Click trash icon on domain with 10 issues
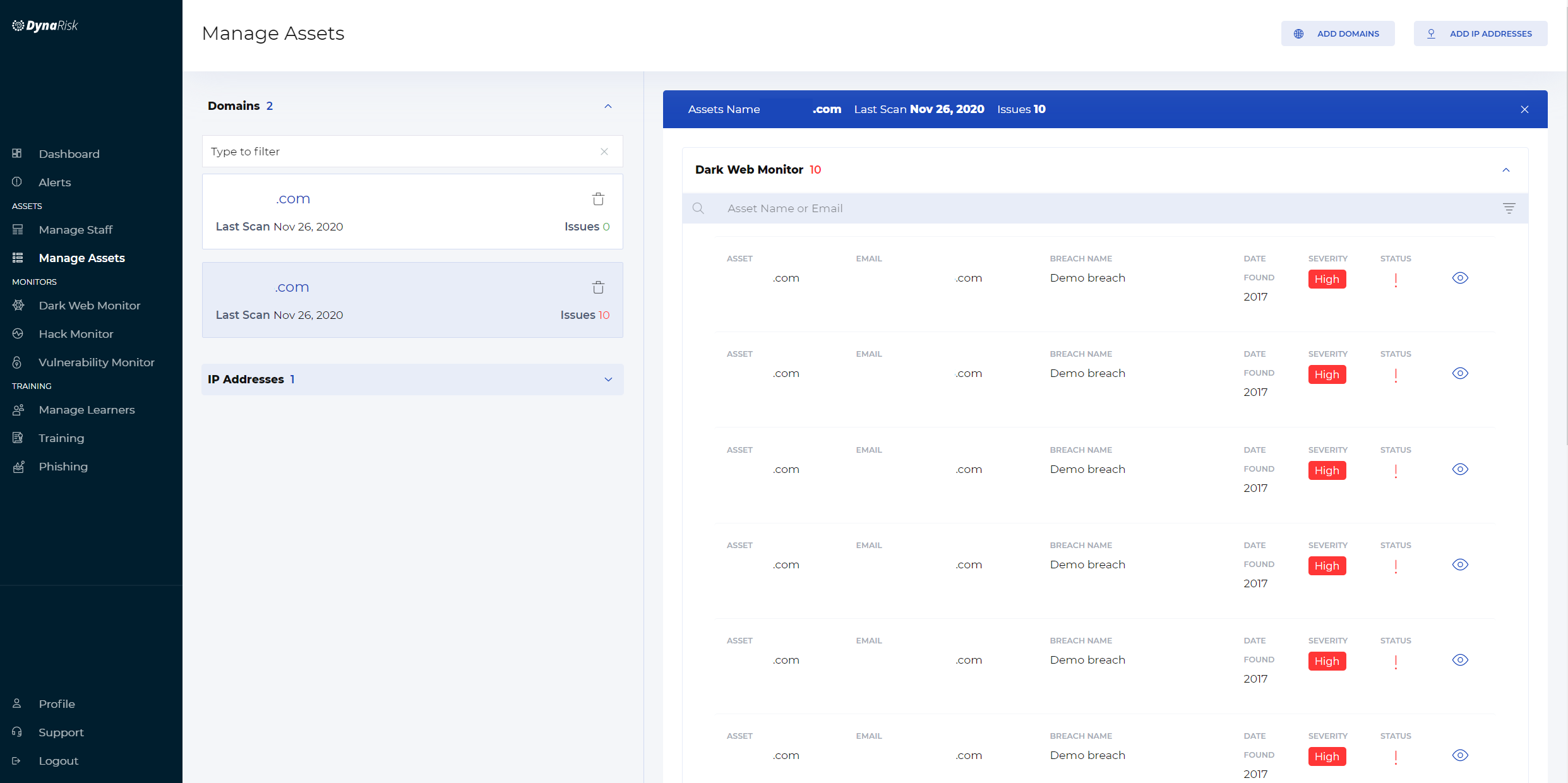The width and height of the screenshot is (1568, 783). [598, 288]
